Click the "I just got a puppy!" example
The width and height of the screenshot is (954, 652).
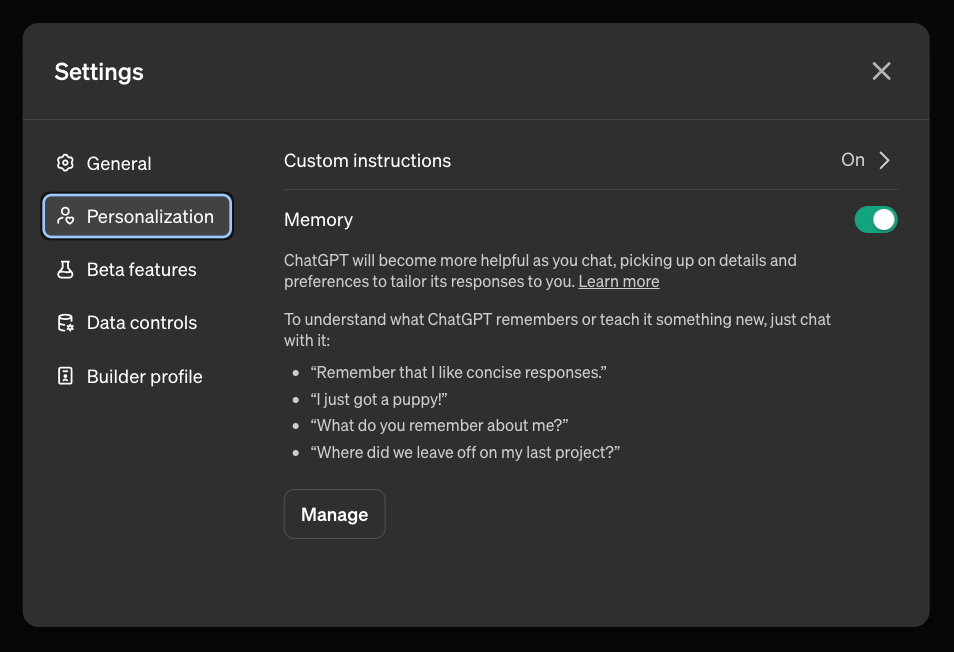pos(378,399)
